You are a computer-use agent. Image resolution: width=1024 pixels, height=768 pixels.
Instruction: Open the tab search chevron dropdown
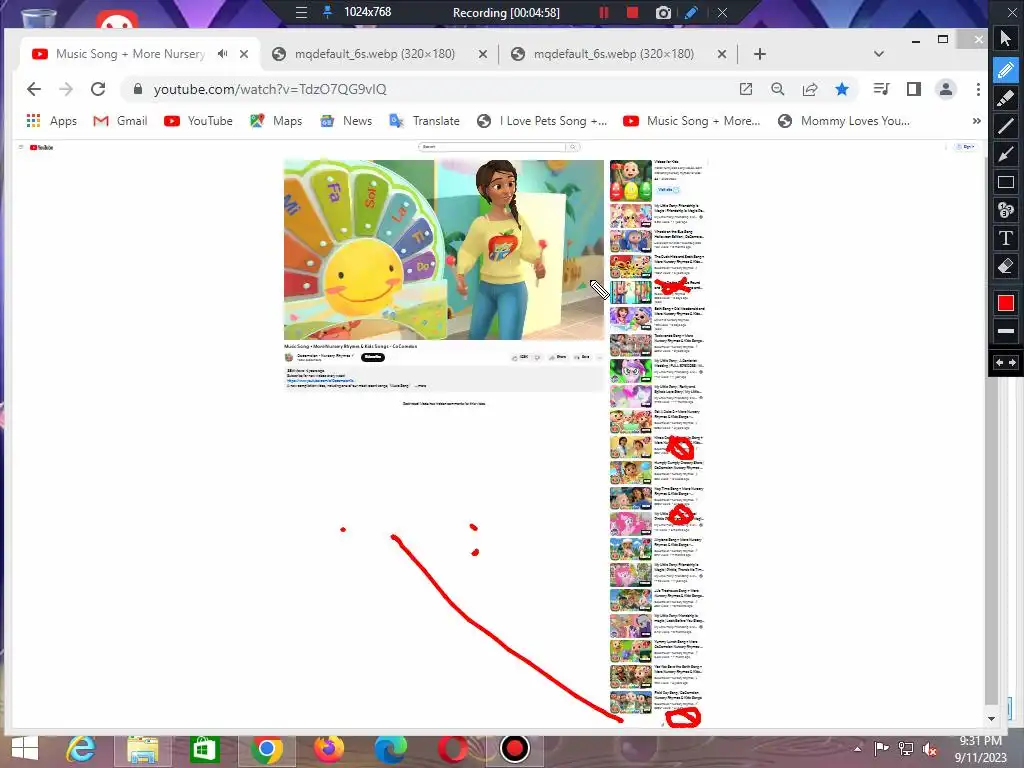(879, 54)
